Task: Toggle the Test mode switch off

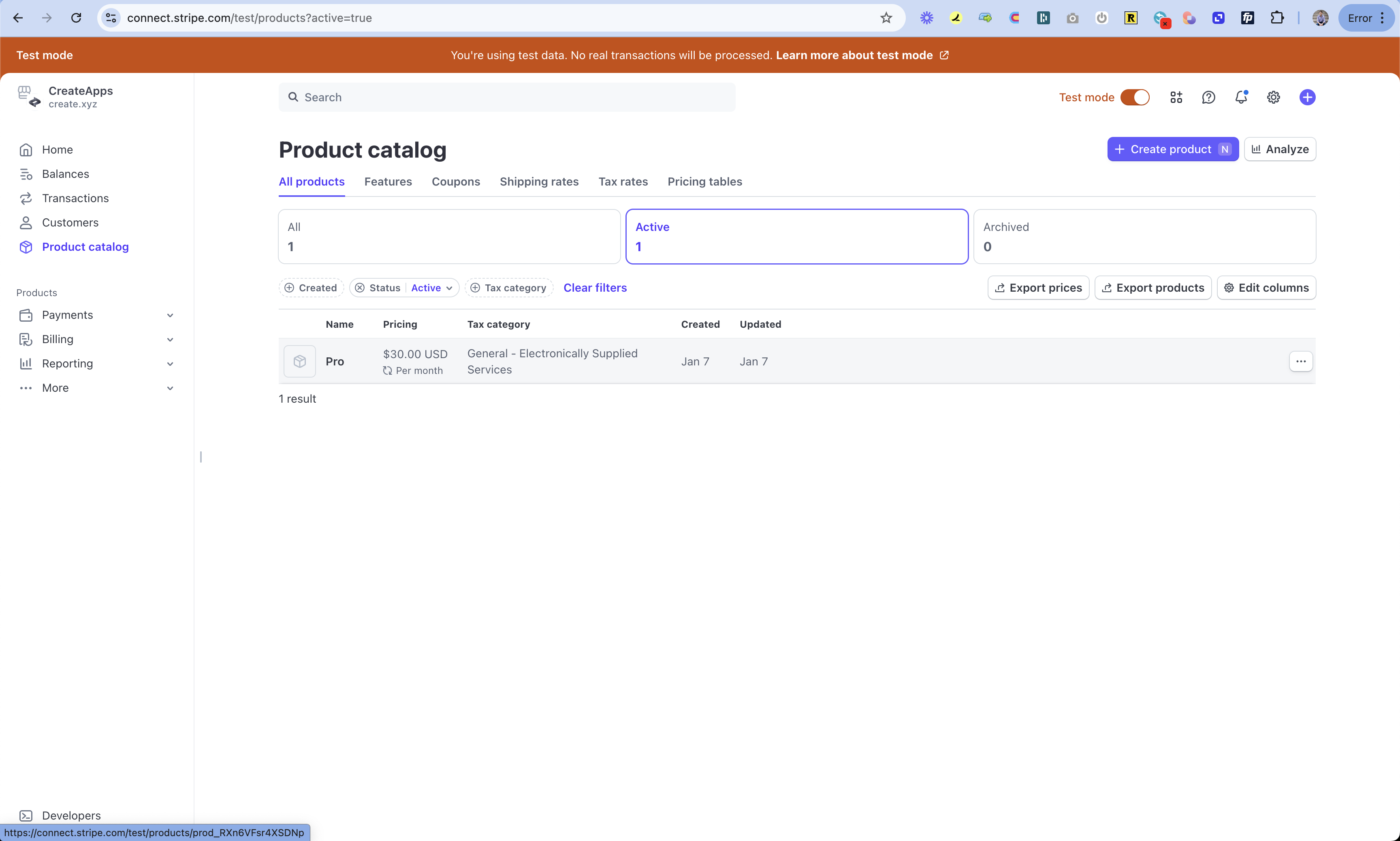Action: click(1135, 98)
